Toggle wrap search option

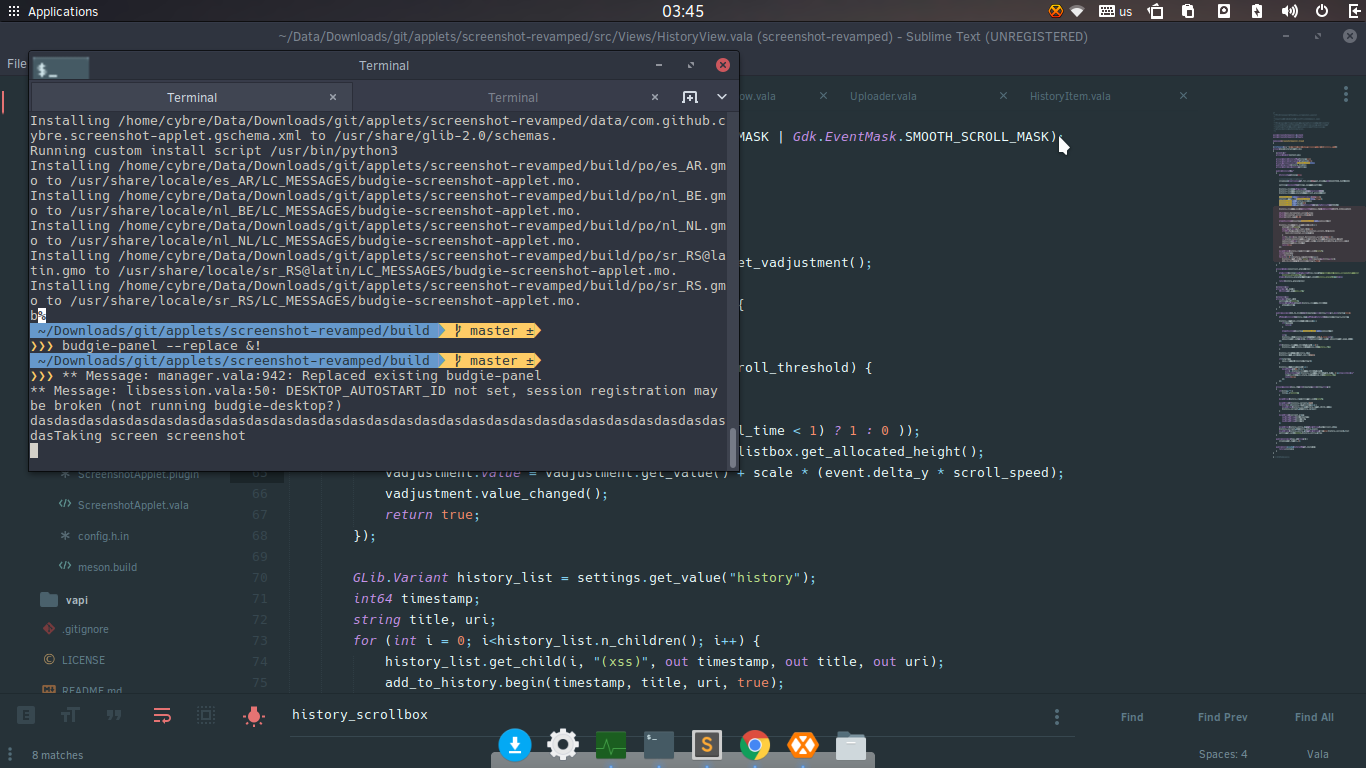click(x=162, y=716)
